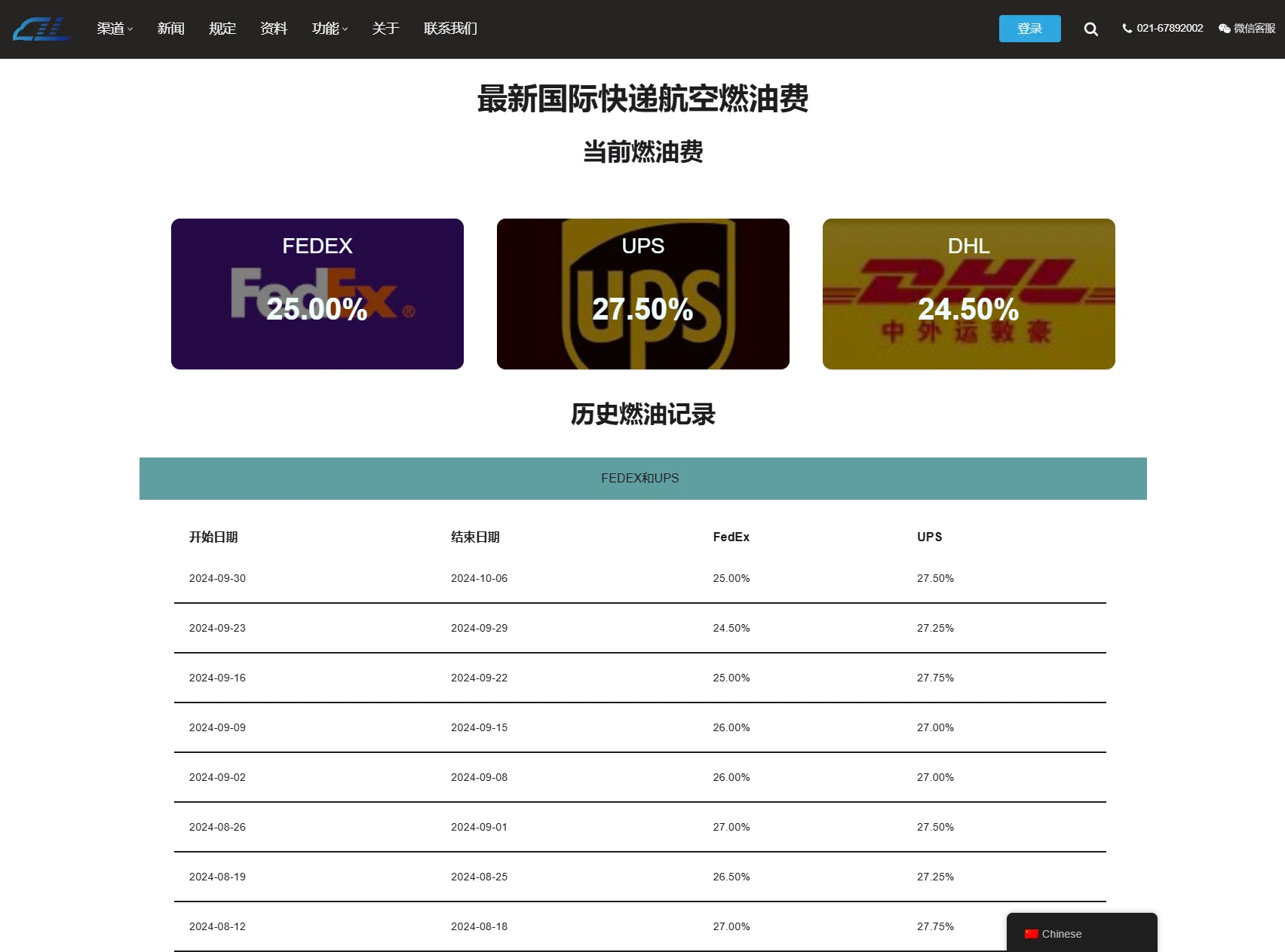Select start date 2024-08-12 cell
This screenshot has height=952, width=1285.
(x=217, y=926)
